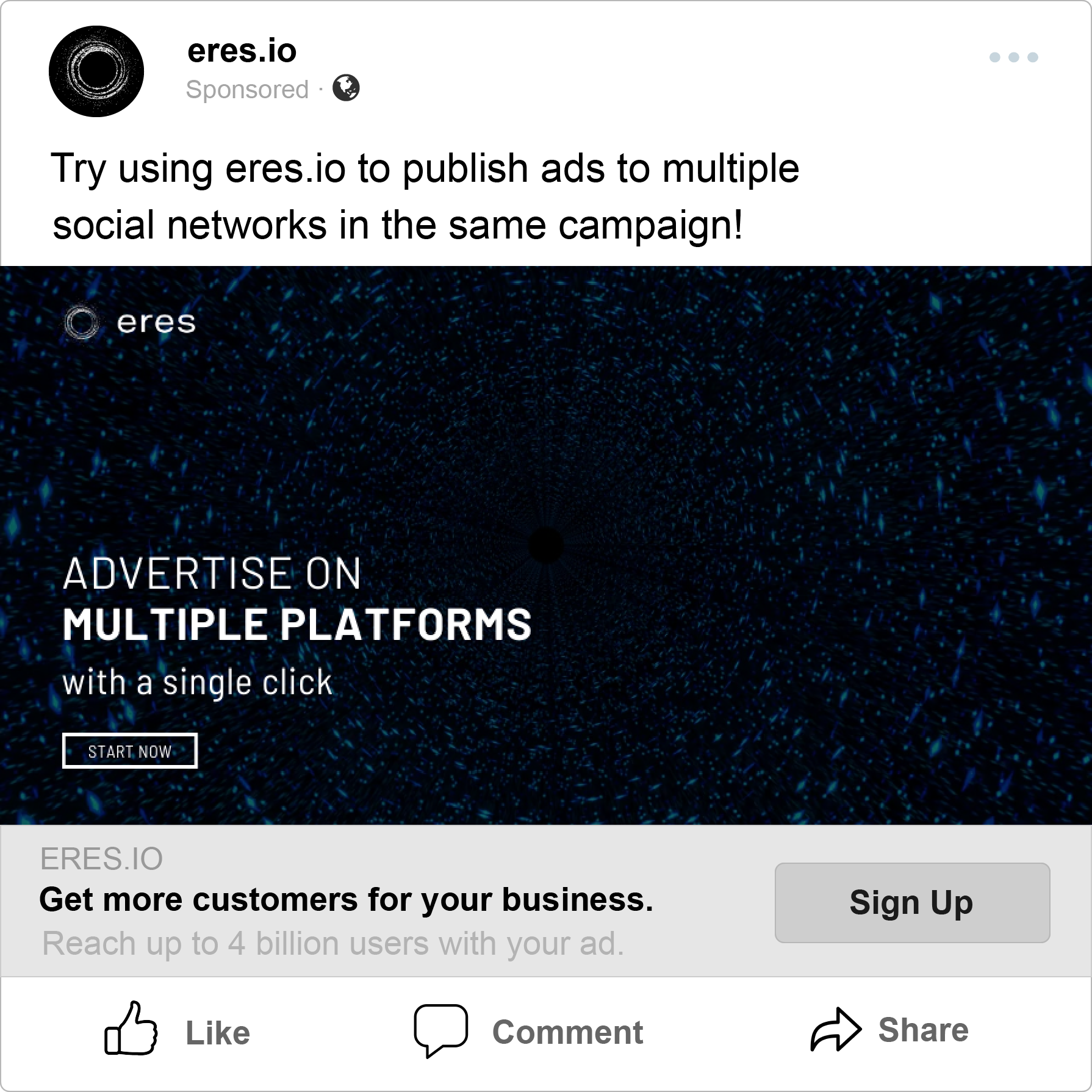Click the globe public visibility icon

point(346,88)
